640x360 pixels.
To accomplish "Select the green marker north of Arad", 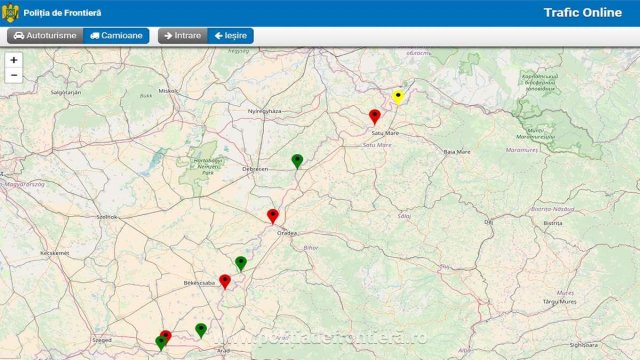I will (201, 330).
